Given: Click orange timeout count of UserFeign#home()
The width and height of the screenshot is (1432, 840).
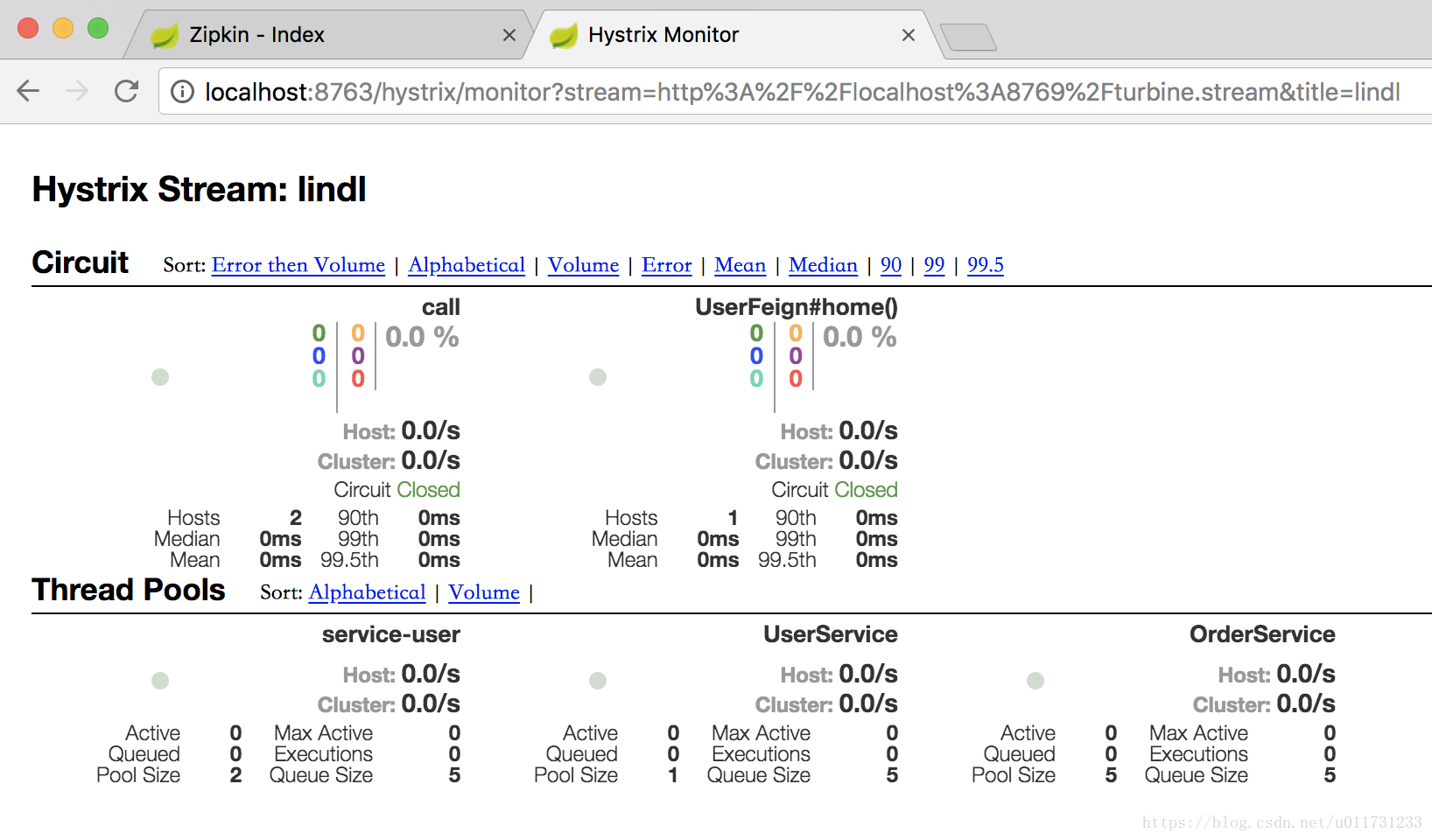Looking at the screenshot, I should [796, 333].
